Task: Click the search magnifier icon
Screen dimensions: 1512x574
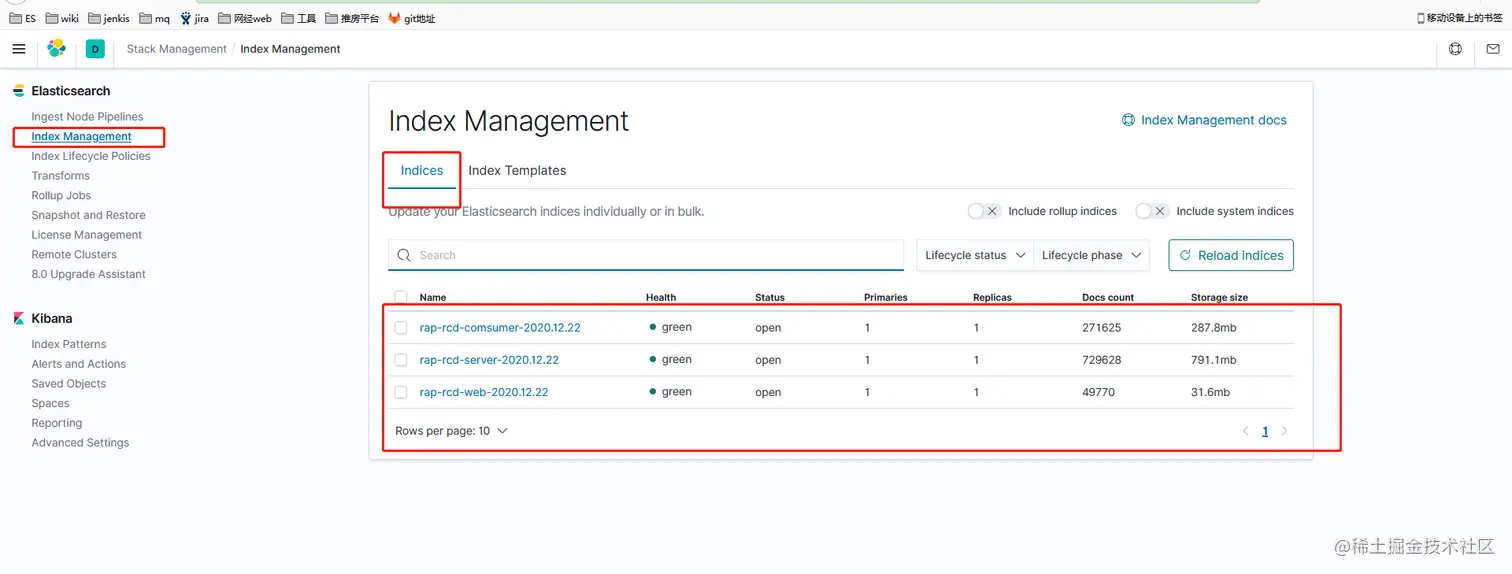Action: (404, 255)
